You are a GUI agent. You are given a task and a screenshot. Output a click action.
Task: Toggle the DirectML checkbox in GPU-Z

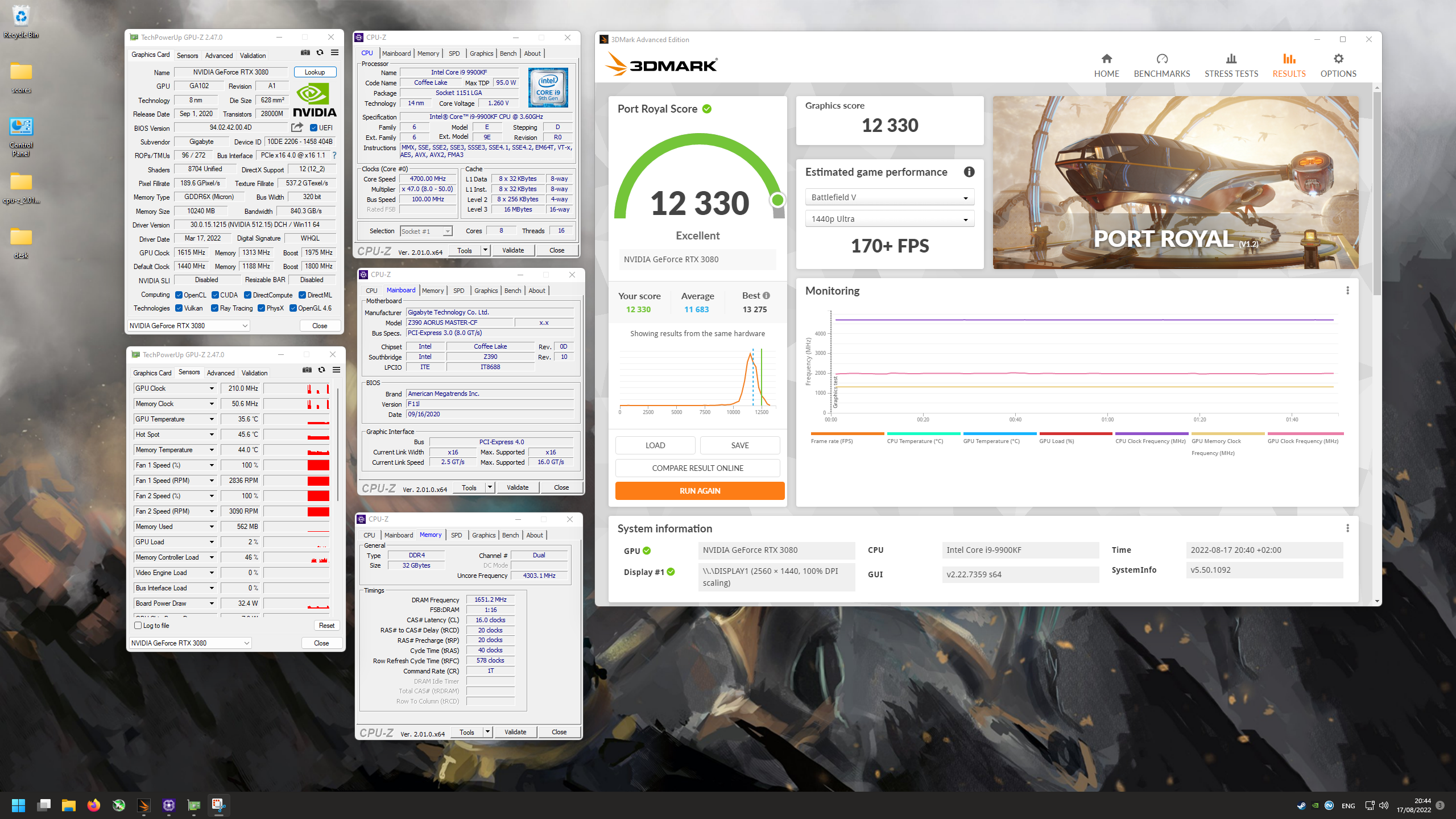[303, 295]
